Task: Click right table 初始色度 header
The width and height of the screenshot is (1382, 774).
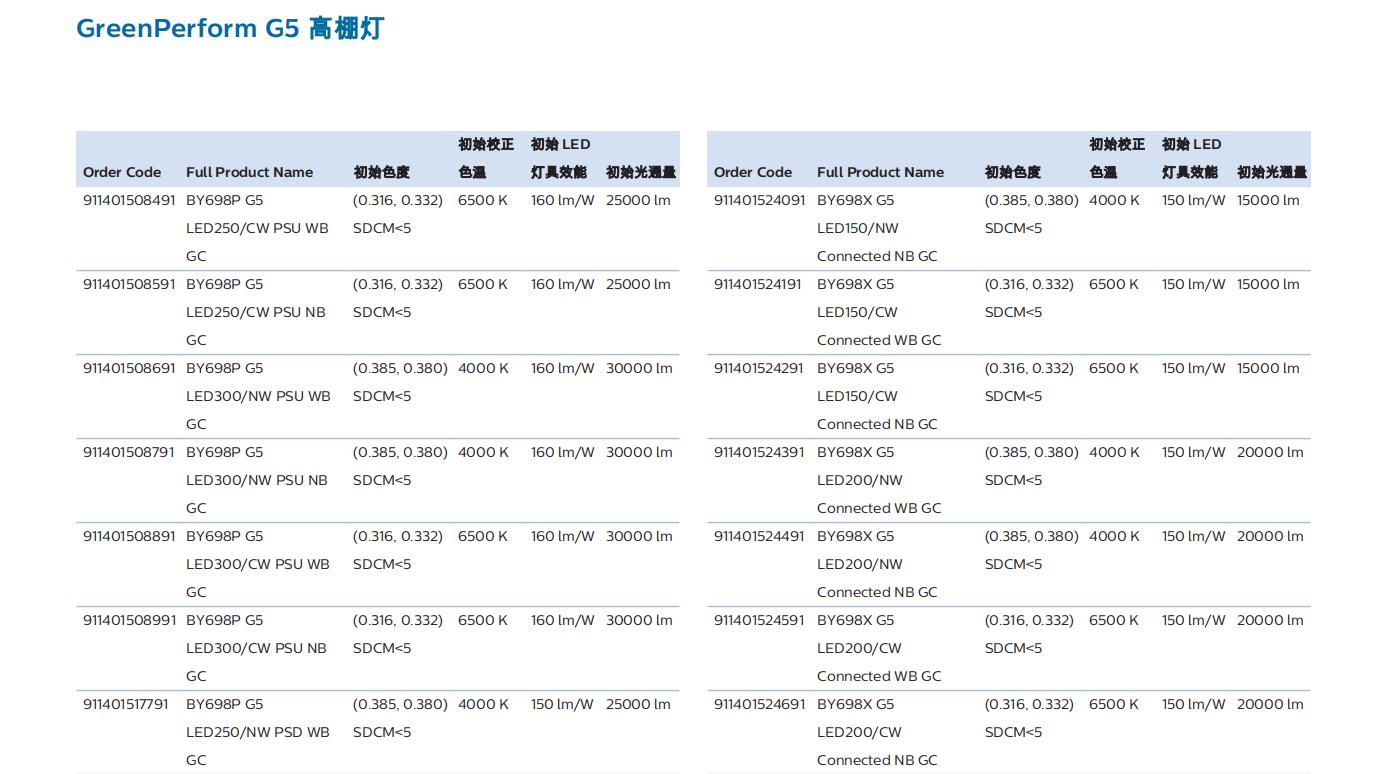Action: coord(1012,172)
